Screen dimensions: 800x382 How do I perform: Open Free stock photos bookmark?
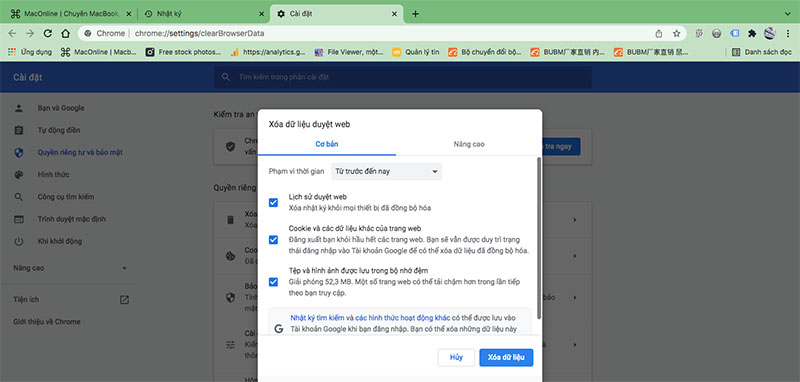(184, 52)
